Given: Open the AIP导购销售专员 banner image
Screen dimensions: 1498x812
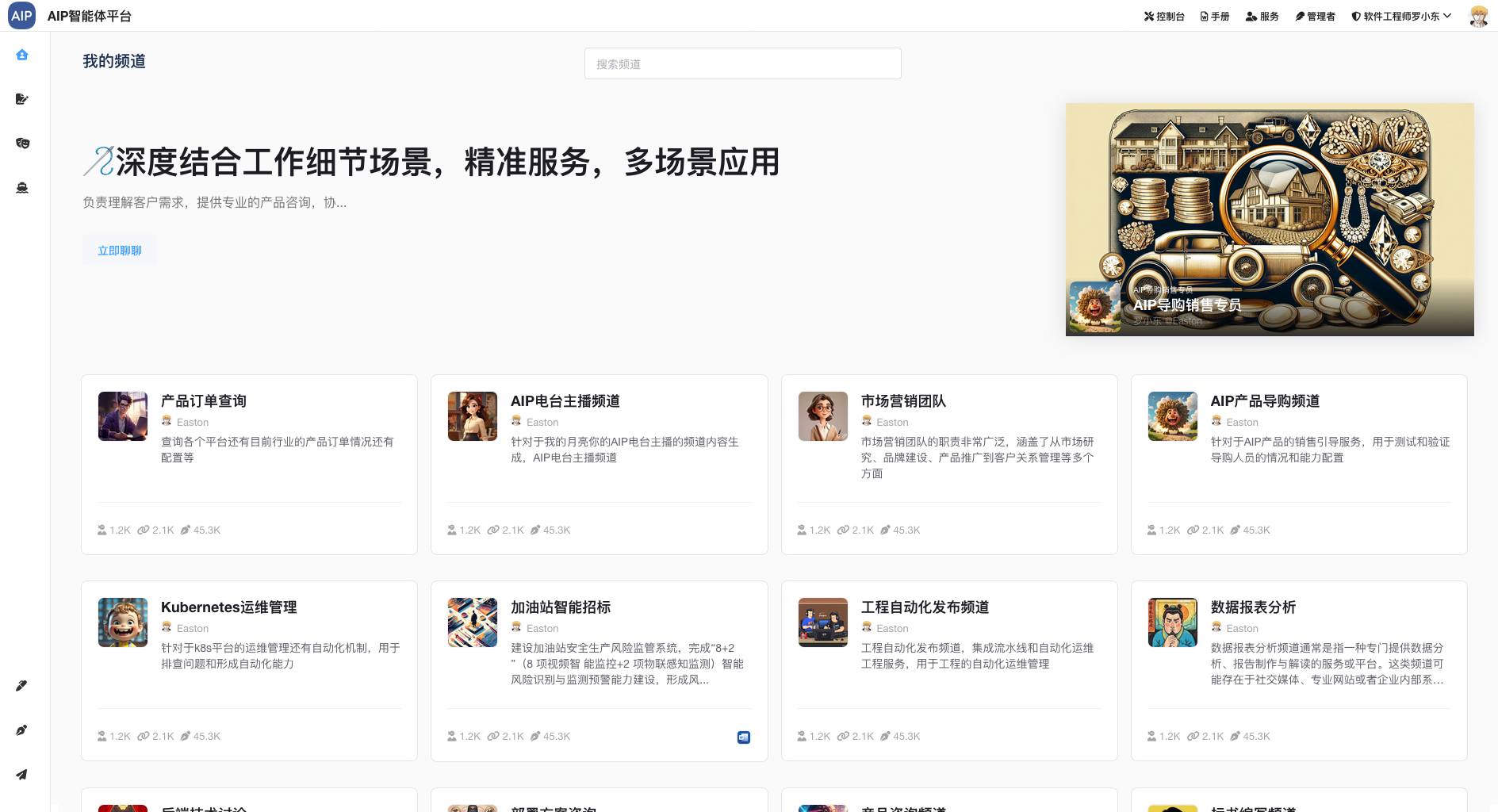Looking at the screenshot, I should [x=1270, y=220].
